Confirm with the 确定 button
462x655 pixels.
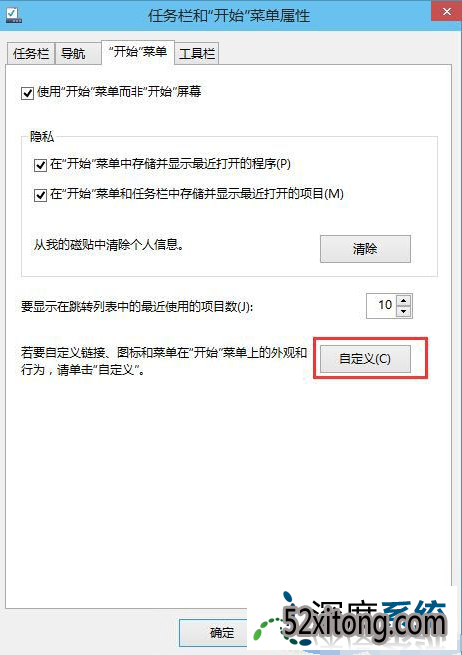[221, 632]
